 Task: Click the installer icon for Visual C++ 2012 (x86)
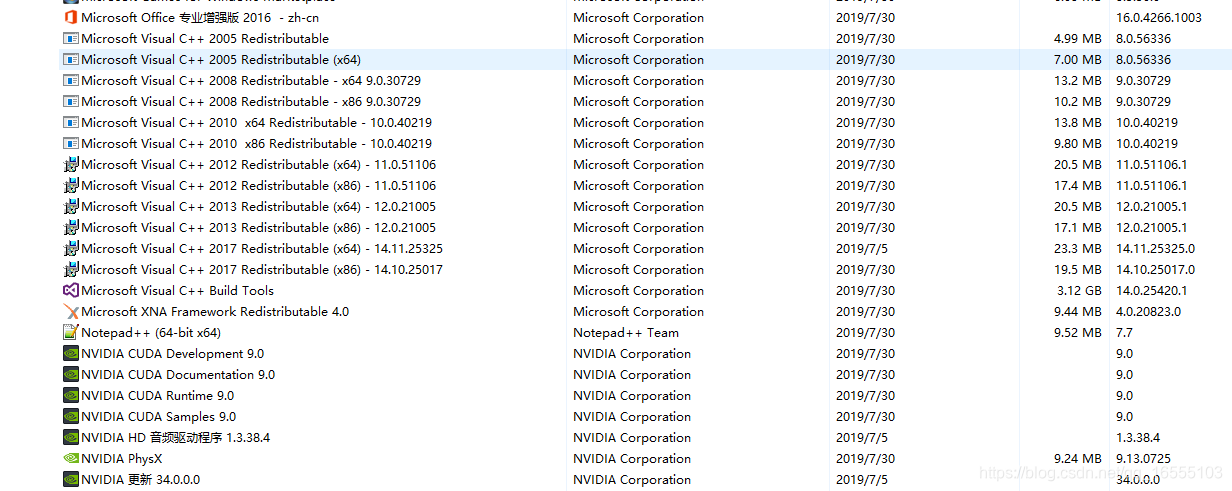coord(71,186)
